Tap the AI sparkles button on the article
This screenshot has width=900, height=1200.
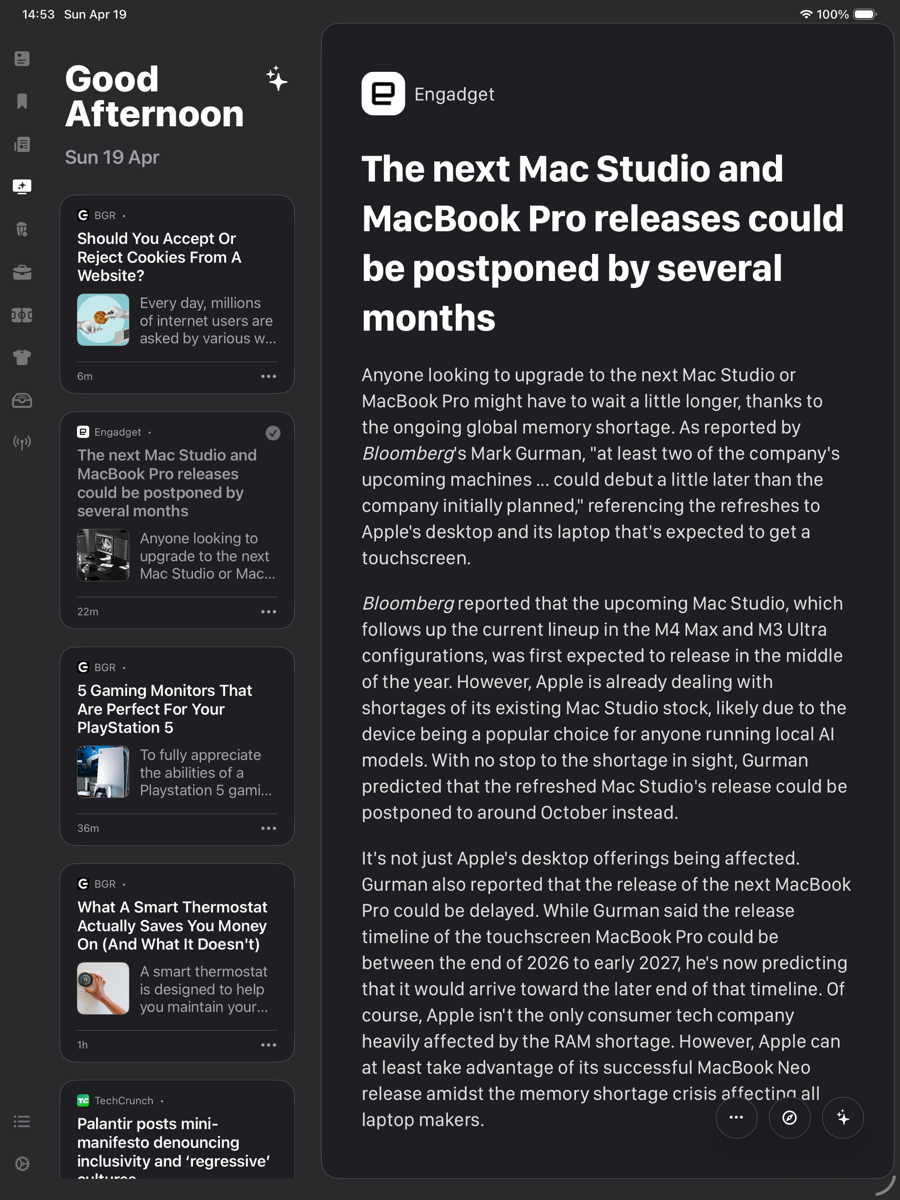click(843, 1118)
